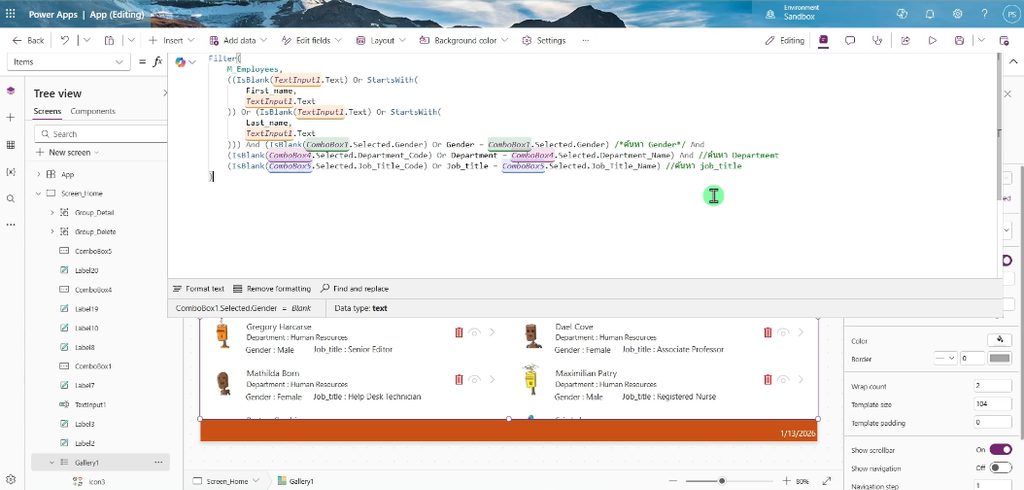Switch to the Components tab
This screenshot has width=1024, height=490.
pos(93,111)
